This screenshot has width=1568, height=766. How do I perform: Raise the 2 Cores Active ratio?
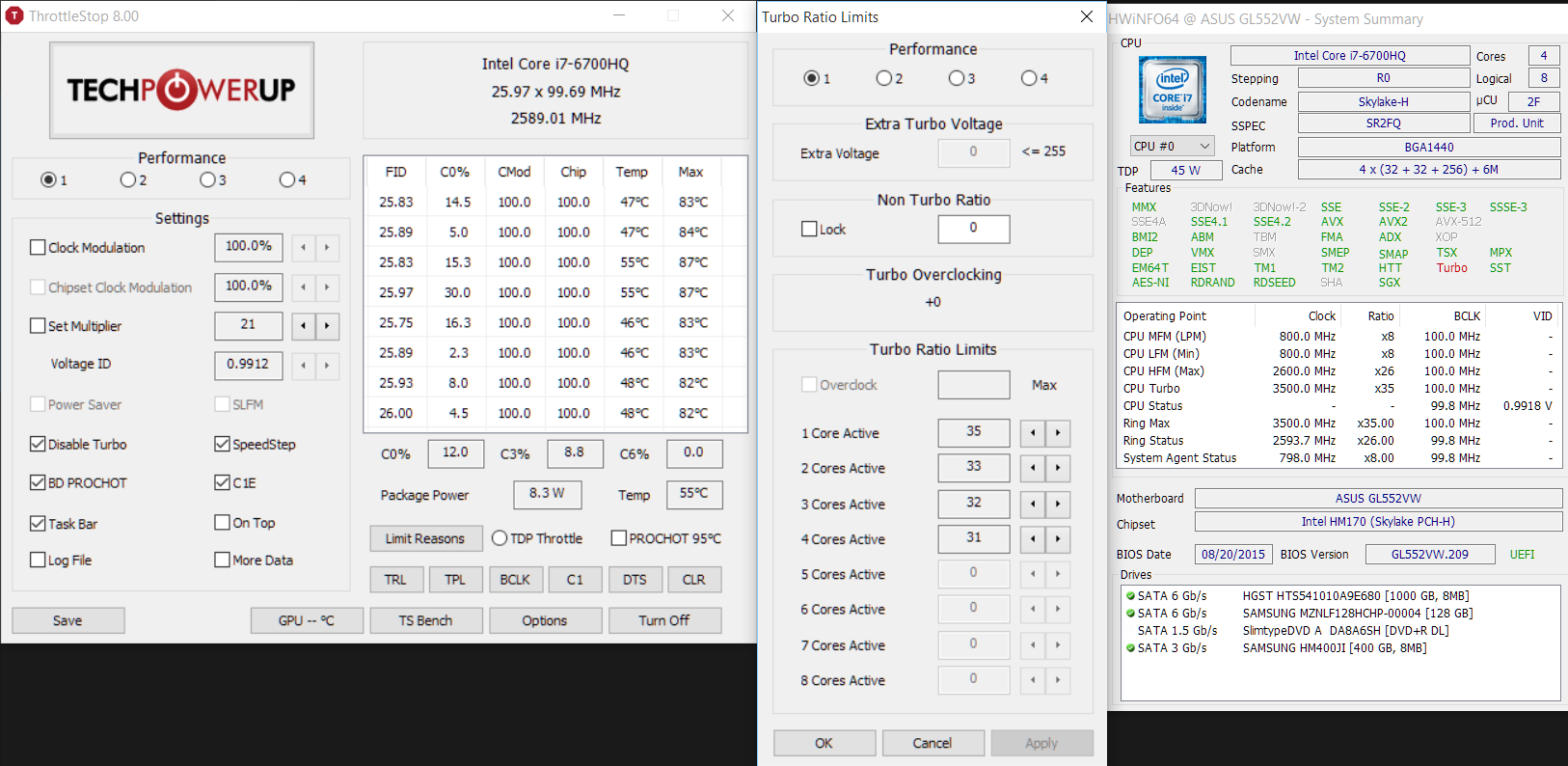click(1058, 468)
